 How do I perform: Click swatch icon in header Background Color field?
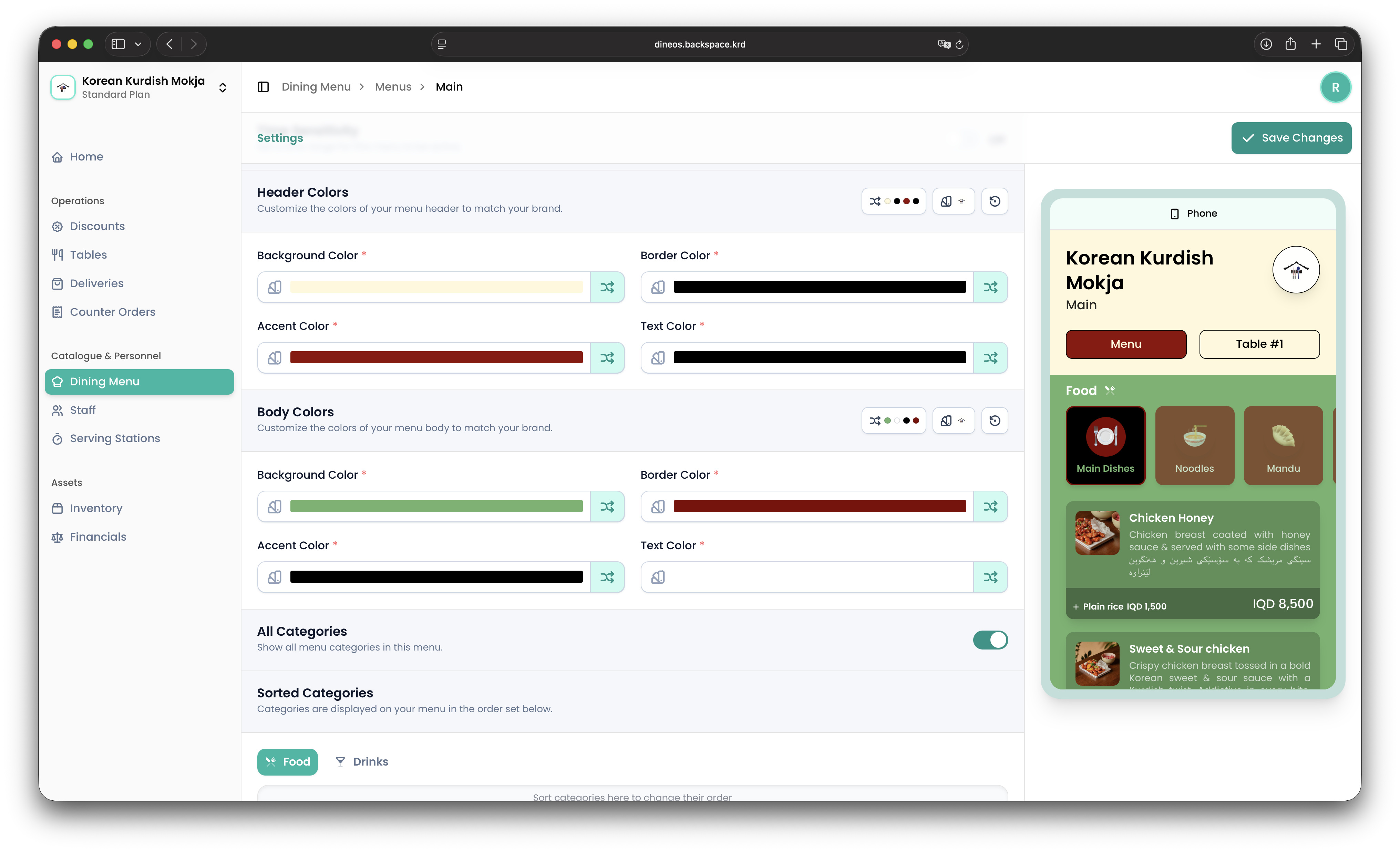[x=275, y=288]
